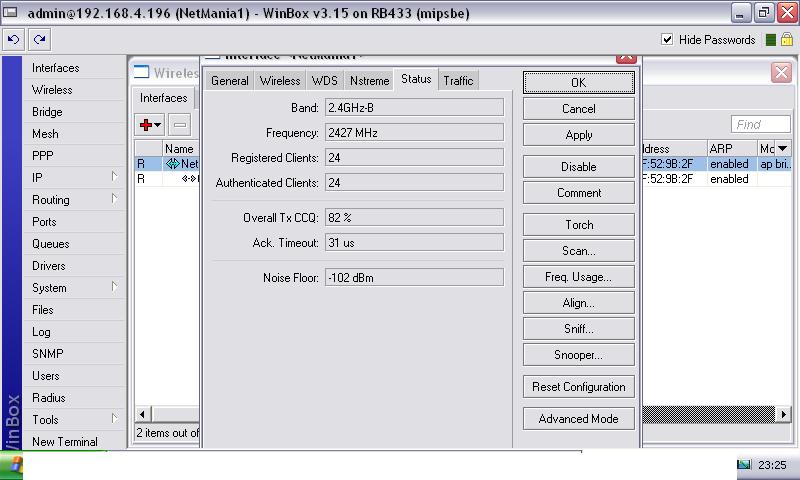Click the Comment button
The width and height of the screenshot is (800, 480).
[579, 193]
